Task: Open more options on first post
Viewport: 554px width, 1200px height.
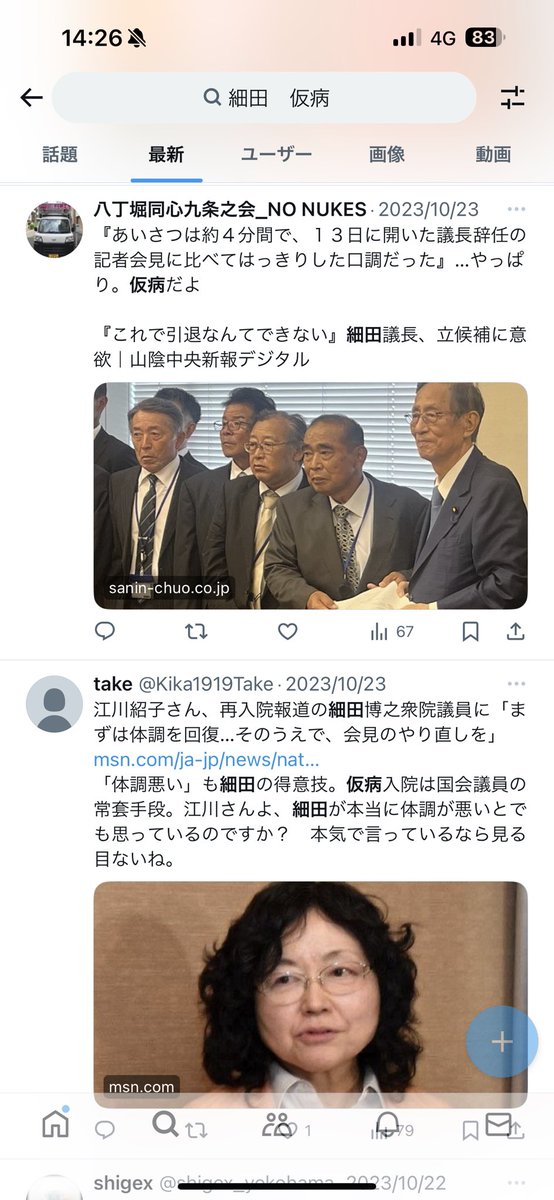Action: pyautogui.click(x=516, y=210)
